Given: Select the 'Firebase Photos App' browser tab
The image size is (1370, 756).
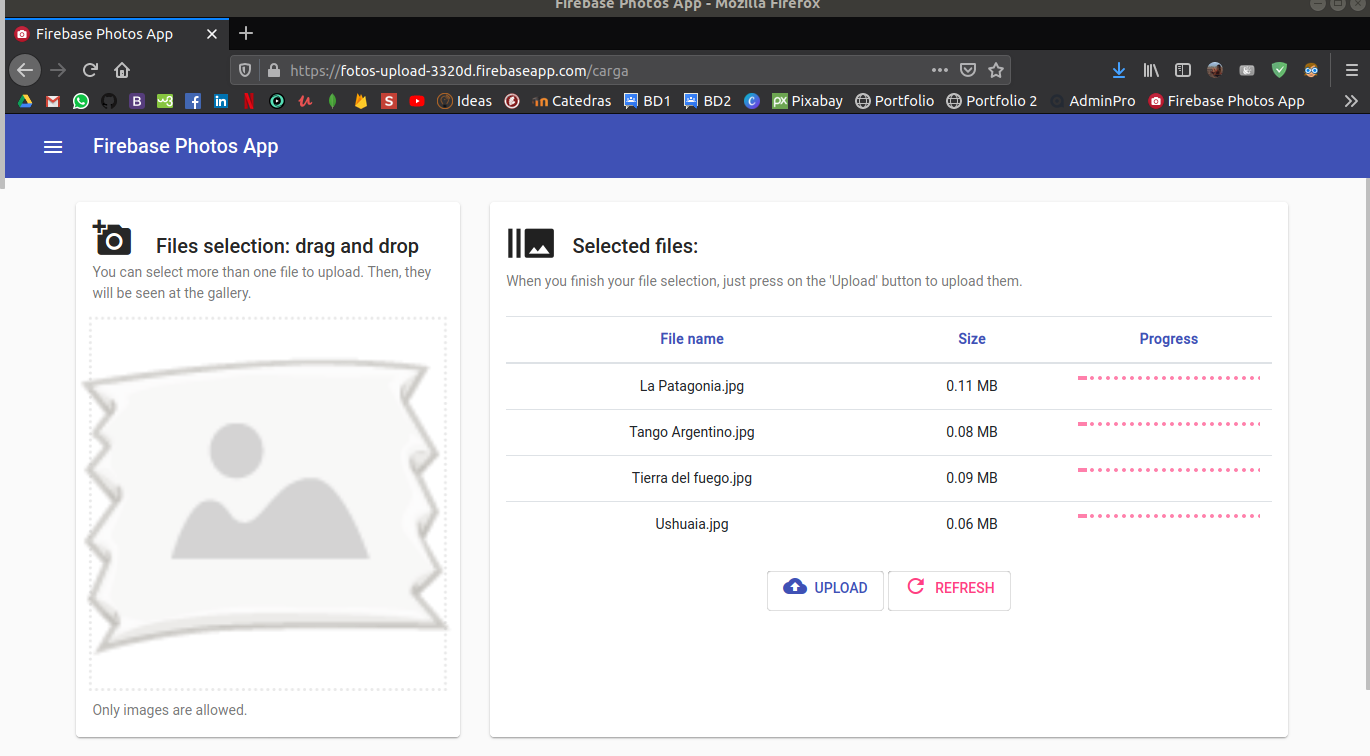Looking at the screenshot, I should [104, 33].
